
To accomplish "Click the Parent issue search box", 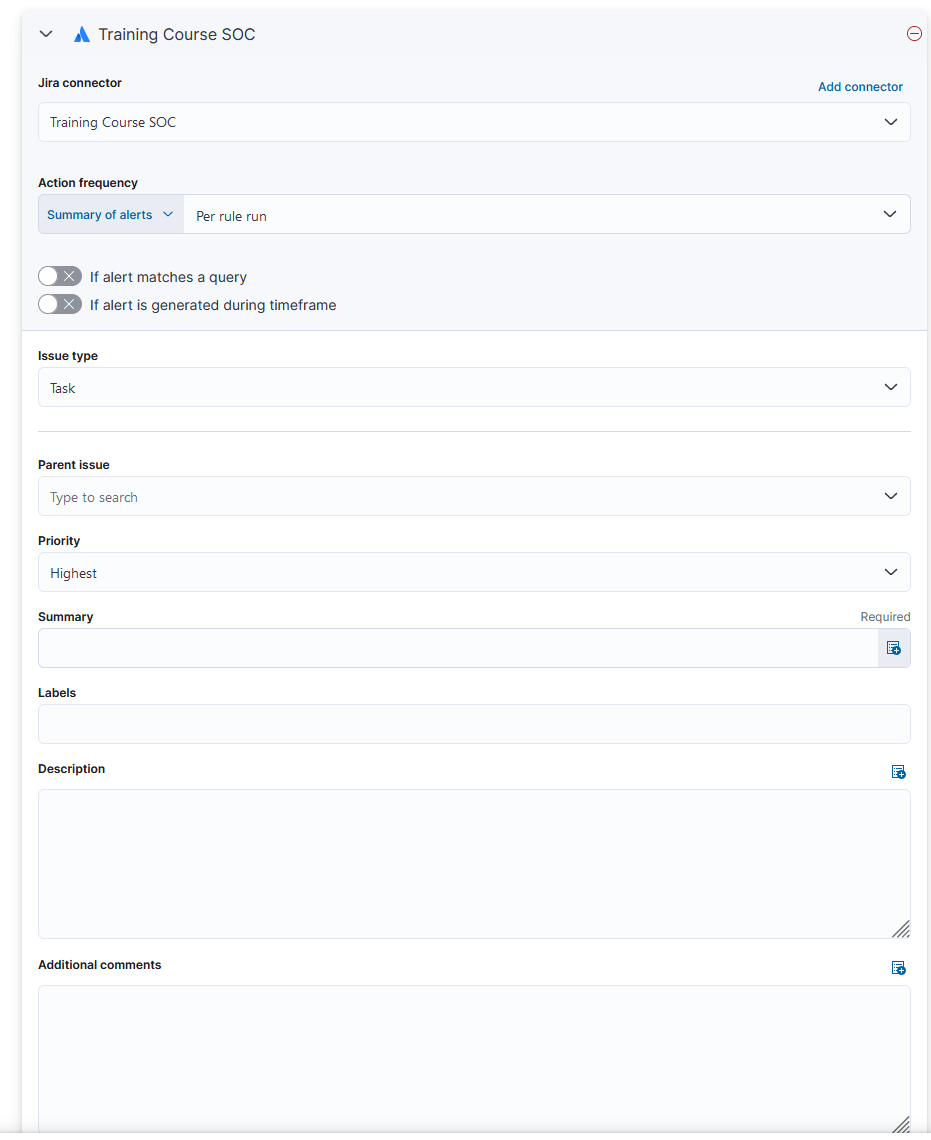I will [460, 497].
